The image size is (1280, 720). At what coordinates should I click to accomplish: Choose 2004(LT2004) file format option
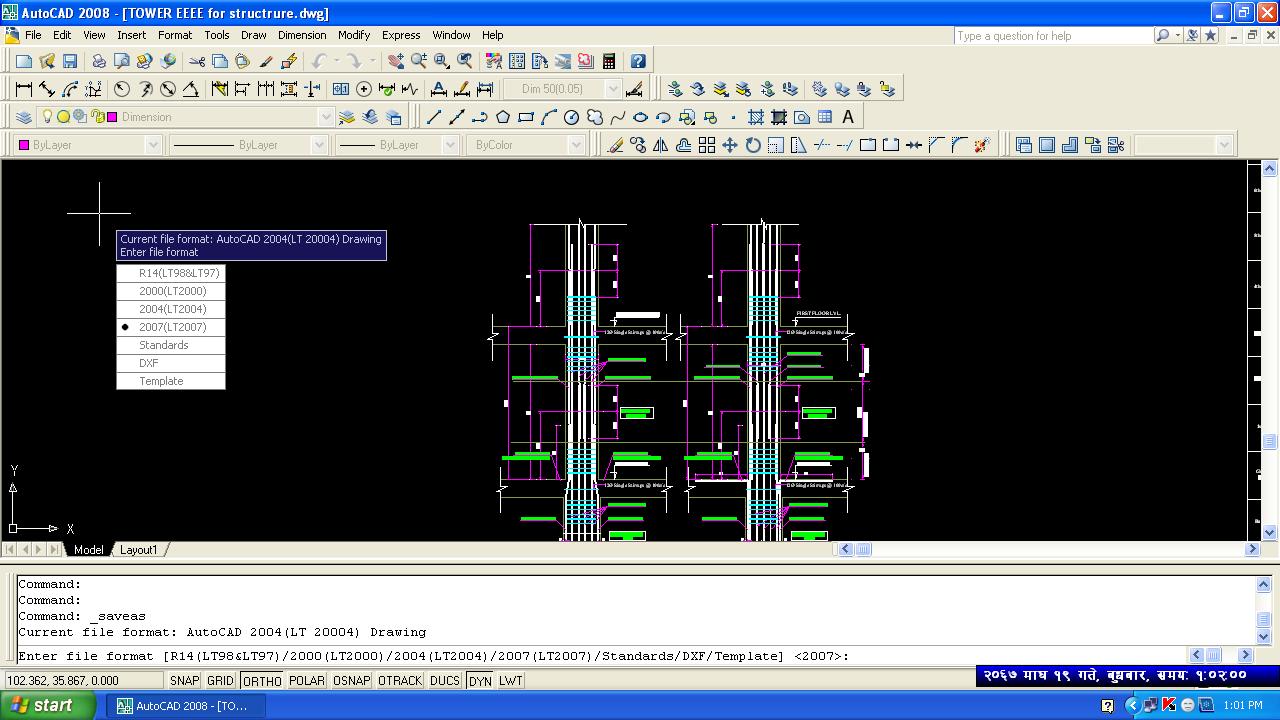pos(171,309)
